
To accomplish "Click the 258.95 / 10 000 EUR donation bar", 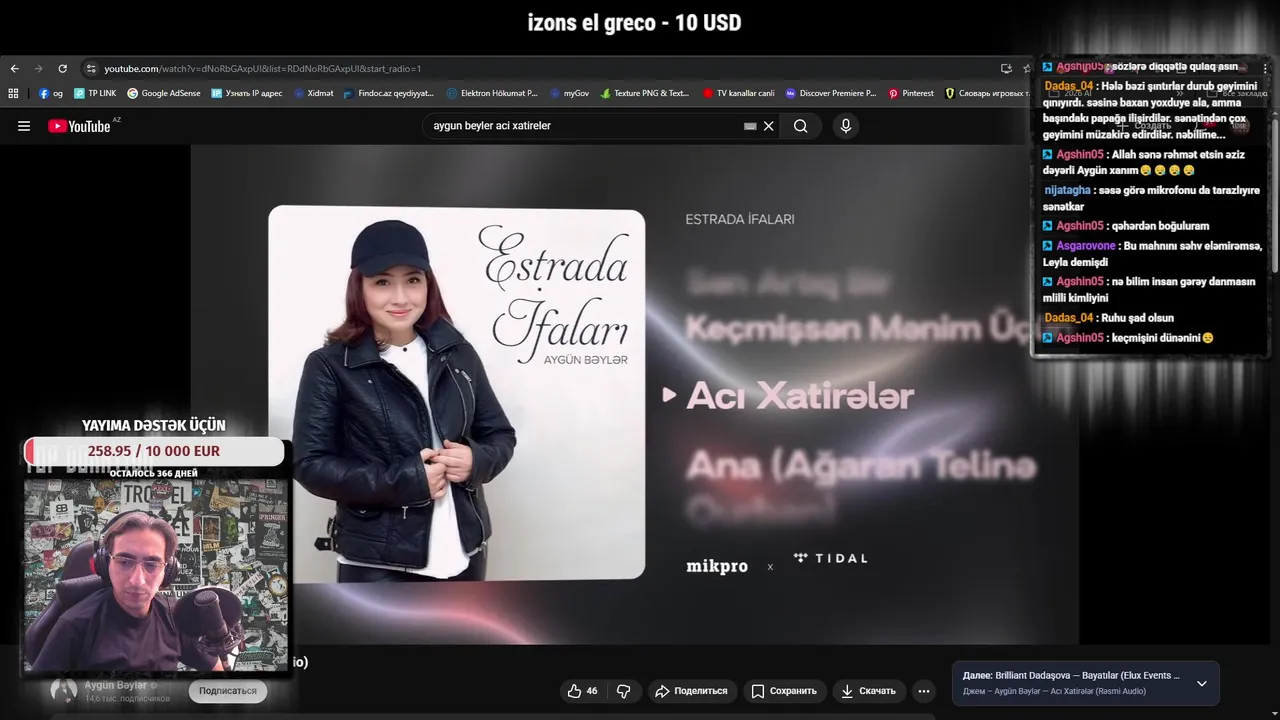I will (154, 451).
